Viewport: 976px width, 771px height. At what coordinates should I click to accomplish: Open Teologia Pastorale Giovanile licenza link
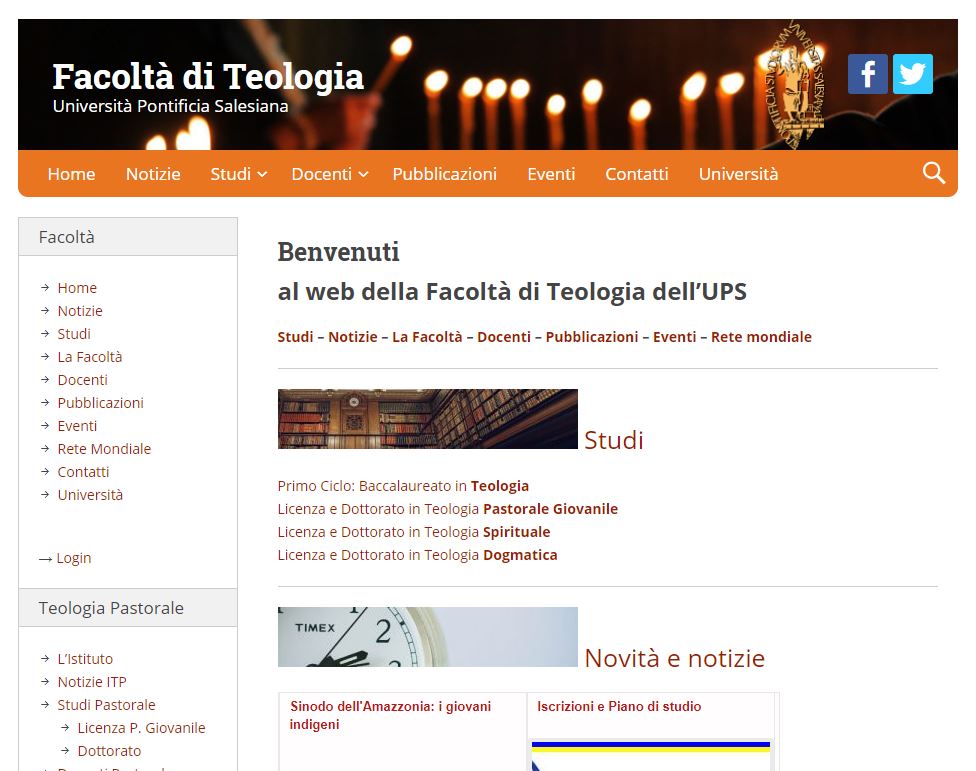pyautogui.click(x=448, y=509)
